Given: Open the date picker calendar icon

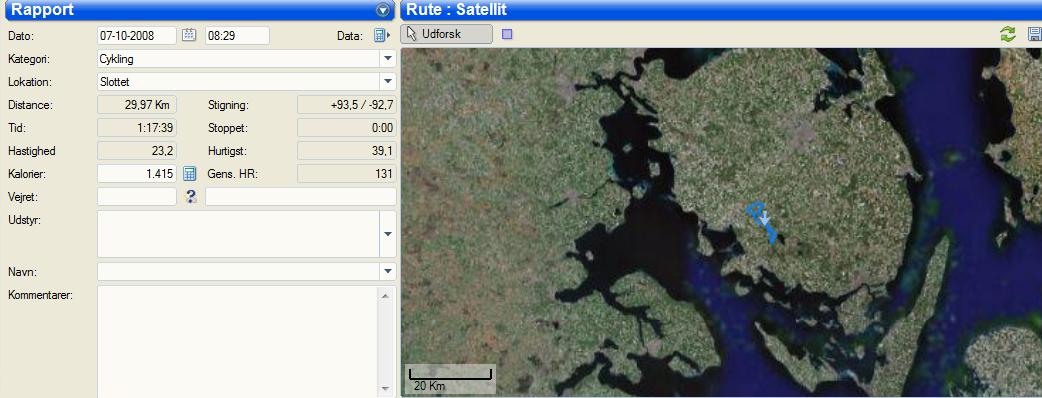Looking at the screenshot, I should tap(189, 35).
